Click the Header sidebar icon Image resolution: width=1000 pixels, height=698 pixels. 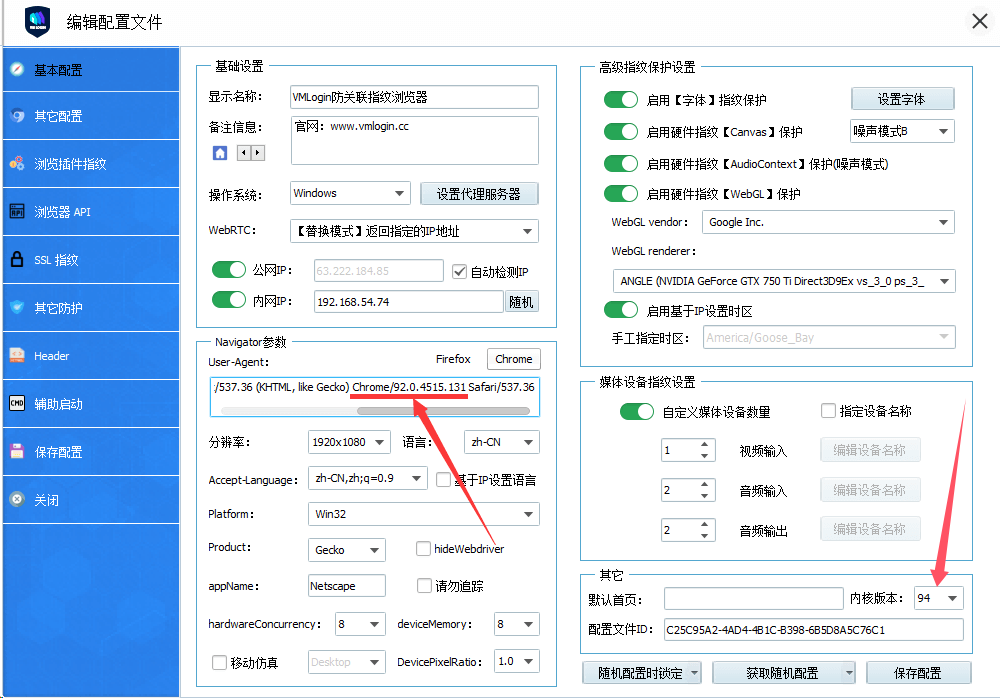click(x=17, y=355)
